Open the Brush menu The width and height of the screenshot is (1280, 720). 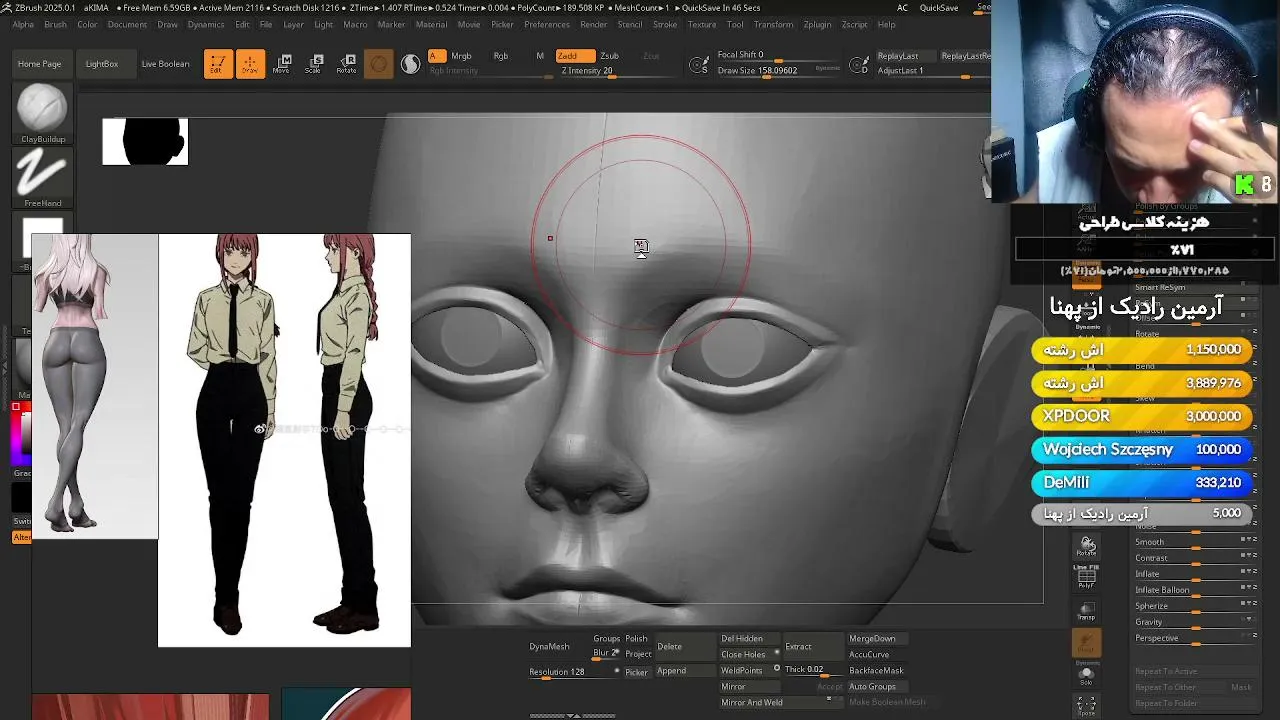(x=55, y=24)
